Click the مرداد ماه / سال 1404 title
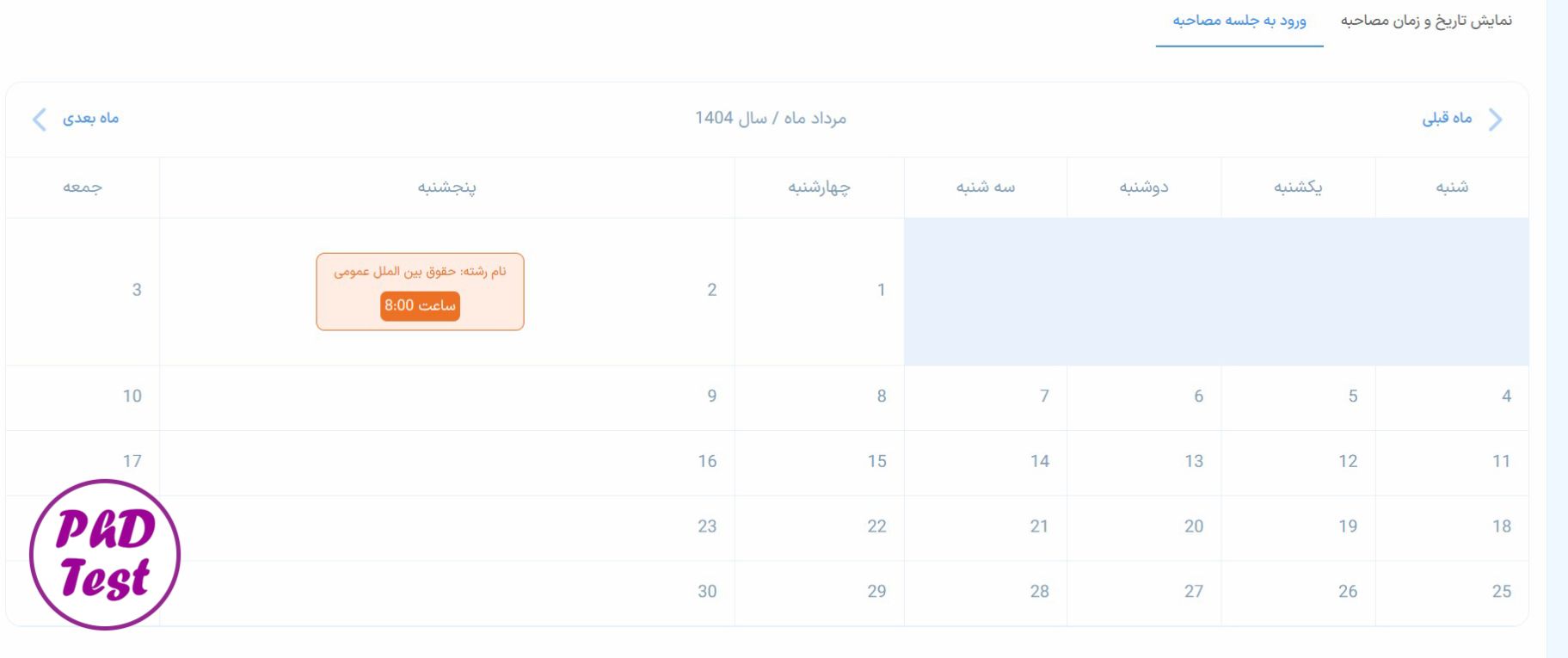The height and width of the screenshot is (658, 1568). tap(770, 118)
